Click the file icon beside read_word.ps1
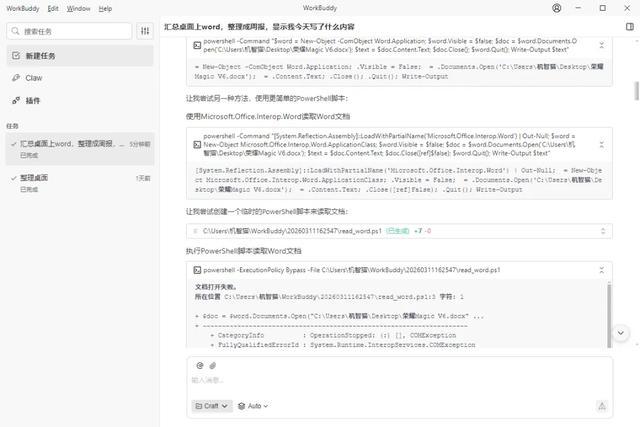Viewport: 640px width, 427px height. [195, 231]
